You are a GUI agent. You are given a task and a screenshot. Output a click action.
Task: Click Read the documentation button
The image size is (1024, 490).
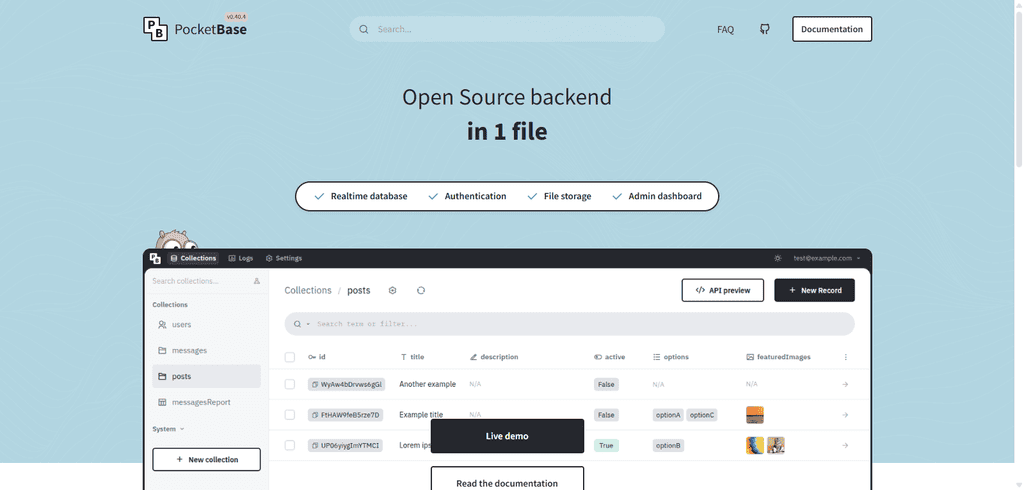507,478
